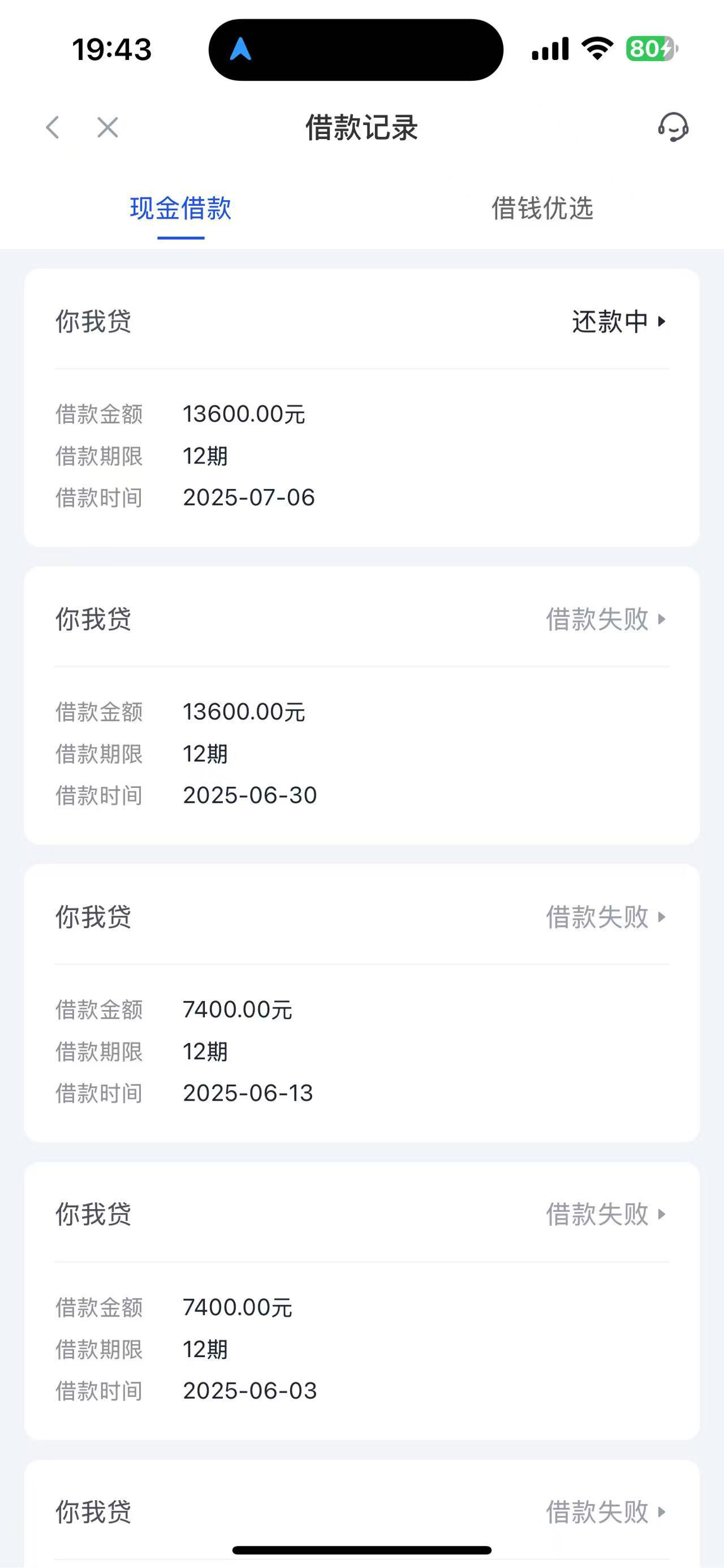Tap the blue location arrow in status bar
724x1568 pixels.
240,49
